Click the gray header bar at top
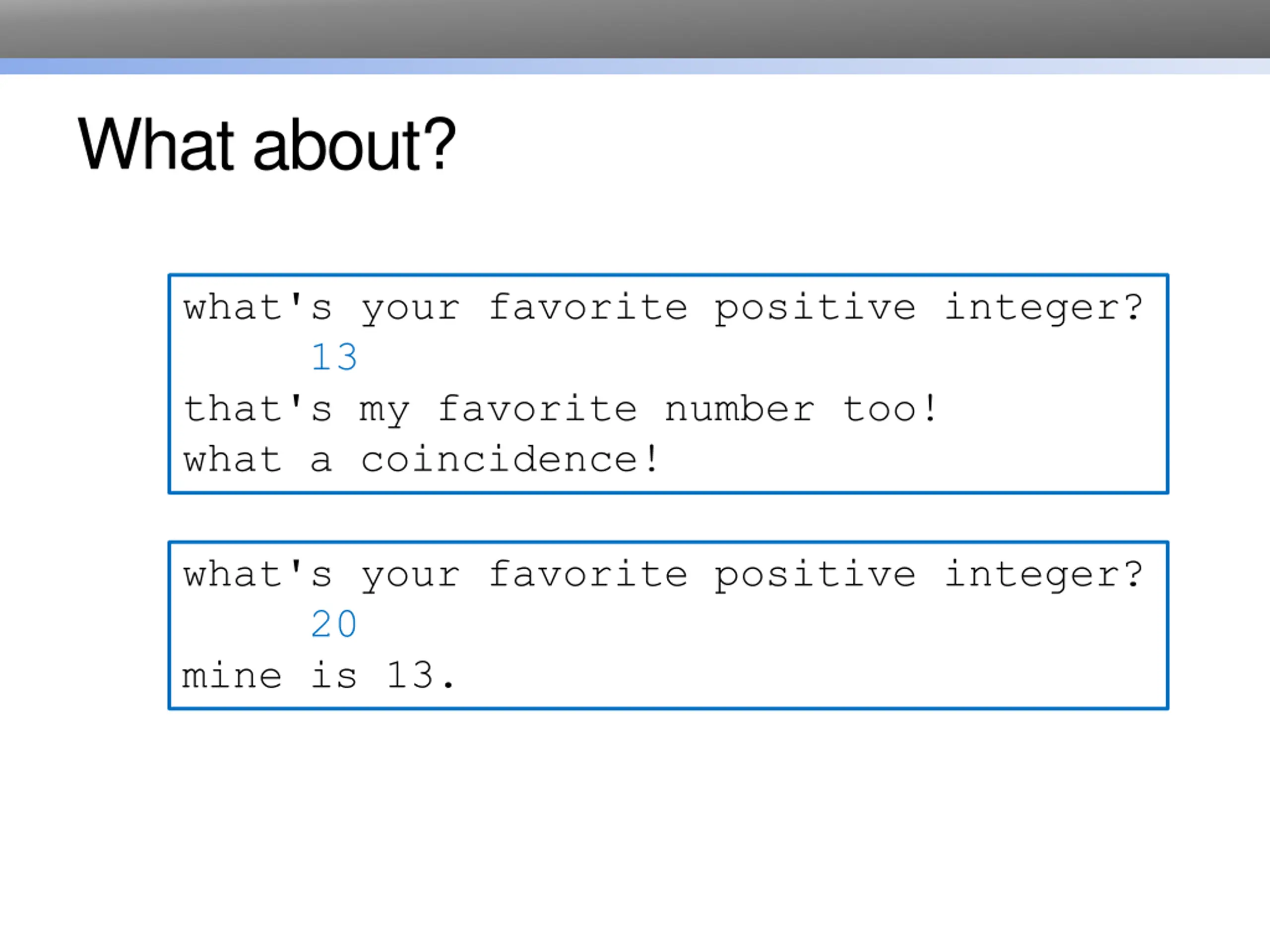The image size is (1270, 952). (x=635, y=29)
